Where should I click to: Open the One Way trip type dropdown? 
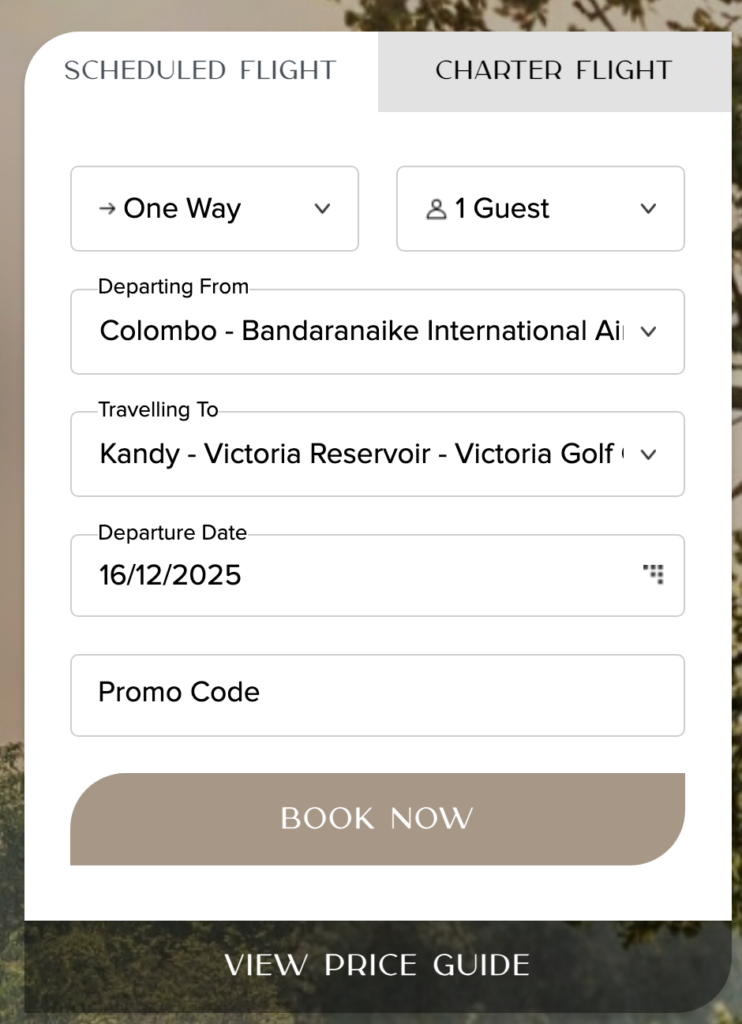(x=214, y=209)
